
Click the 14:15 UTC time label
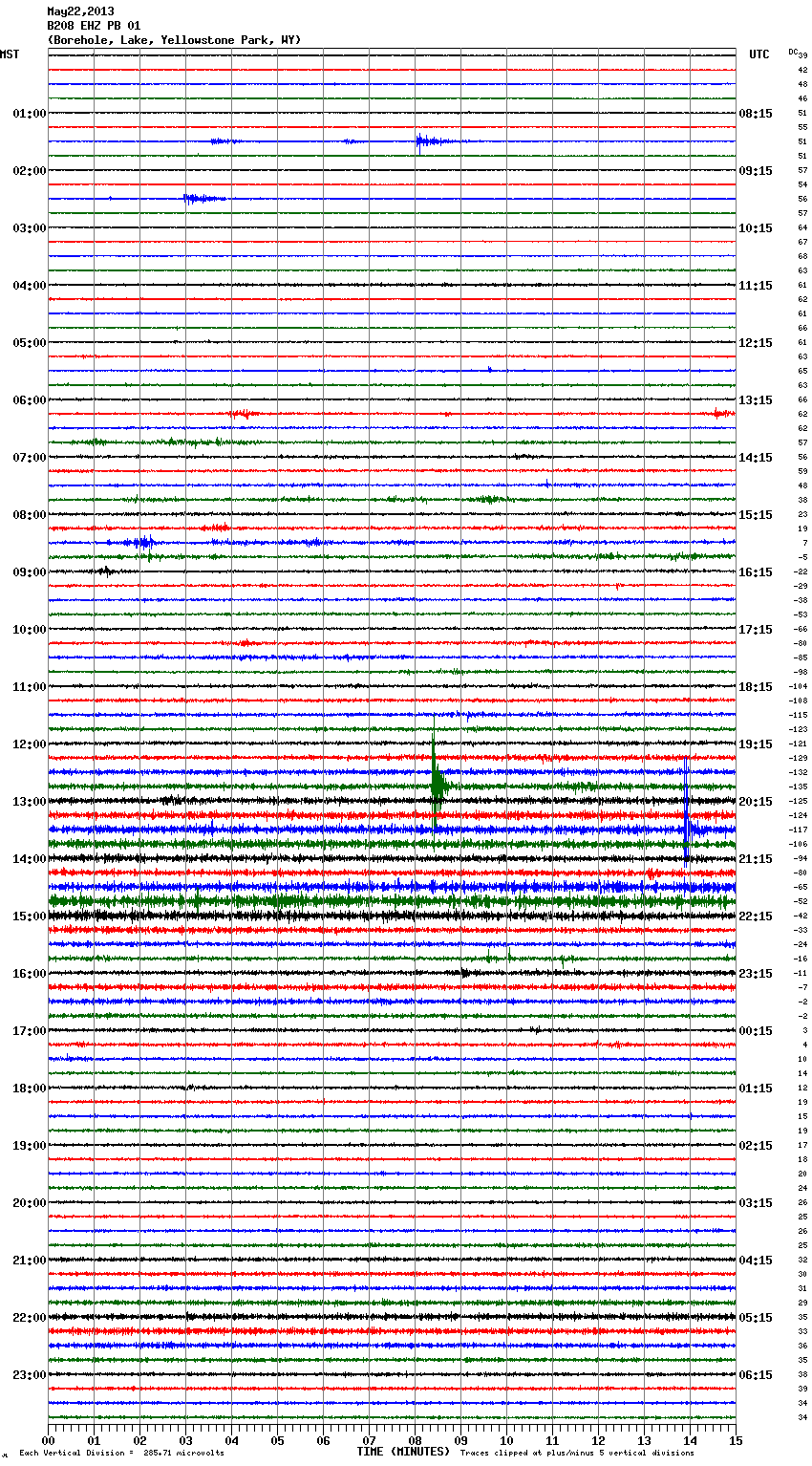click(756, 458)
